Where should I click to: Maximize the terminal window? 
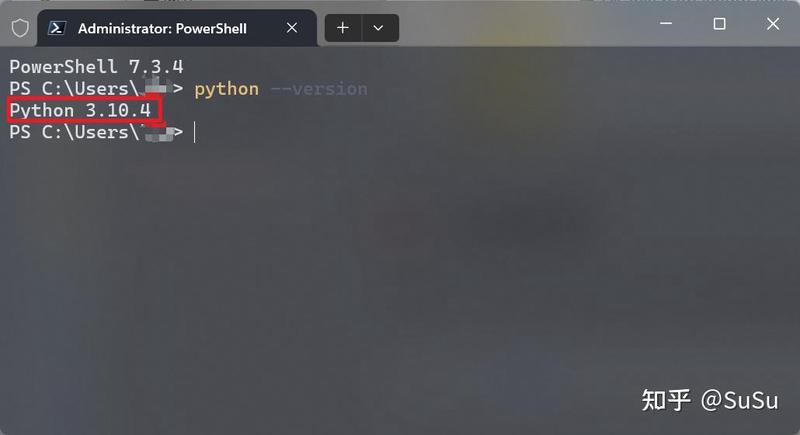(719, 23)
